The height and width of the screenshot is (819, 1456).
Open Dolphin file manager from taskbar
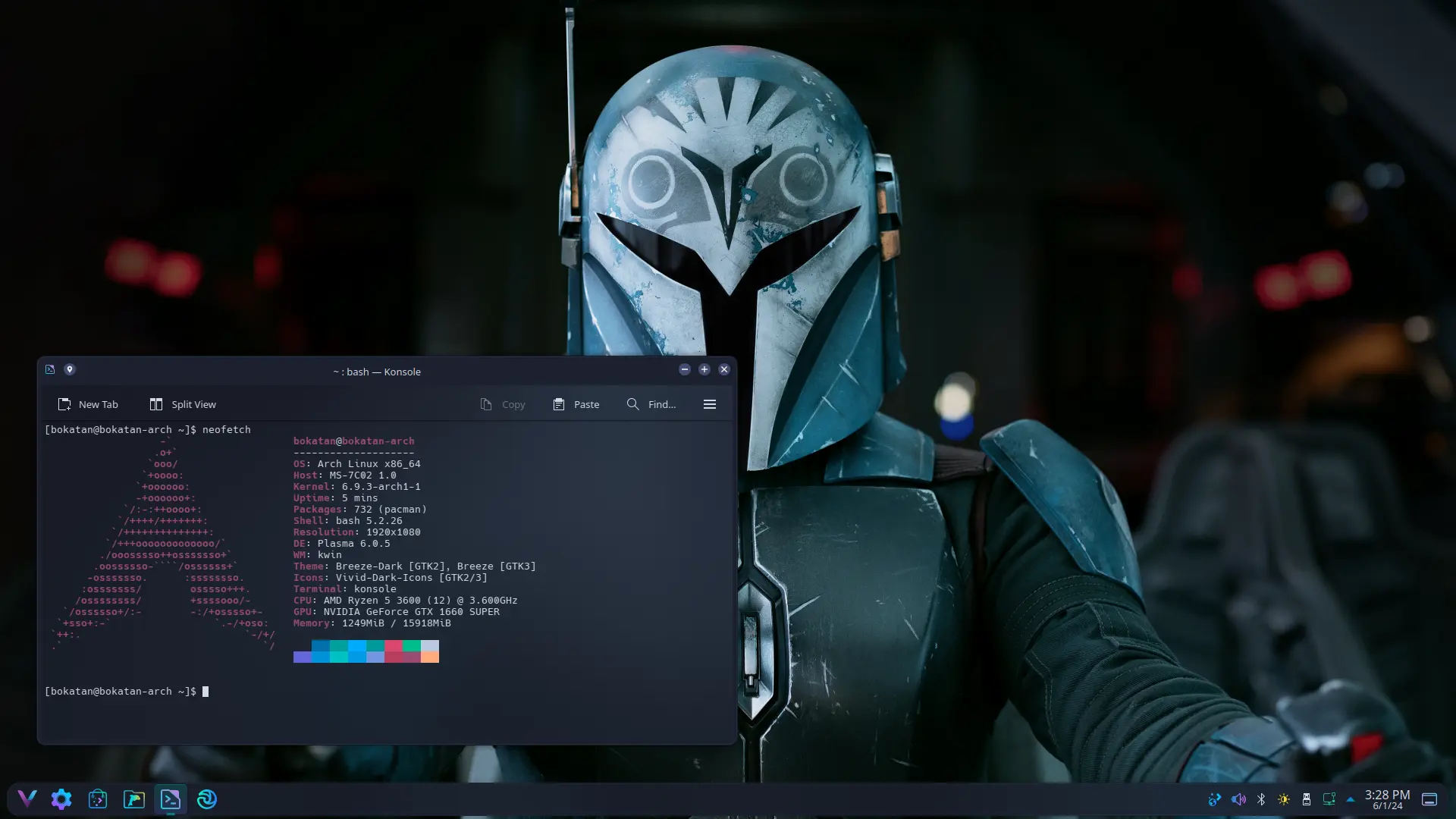[134, 799]
